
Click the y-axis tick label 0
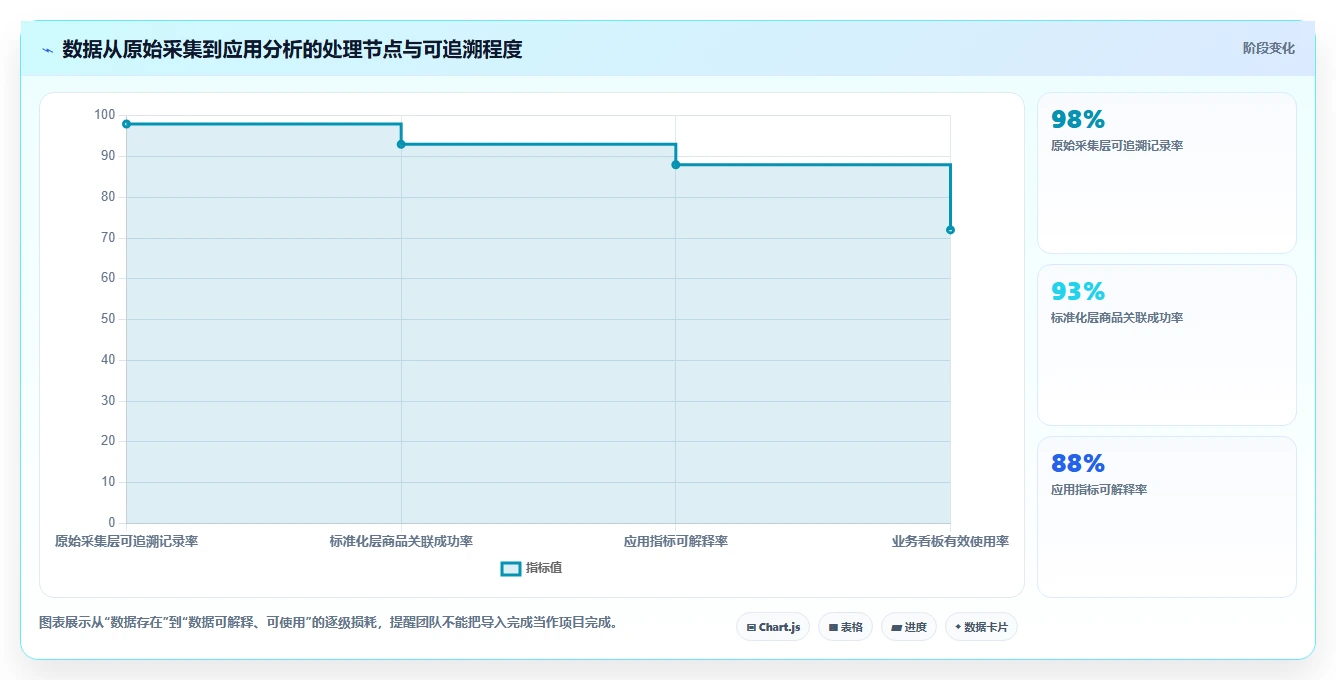(x=112, y=523)
